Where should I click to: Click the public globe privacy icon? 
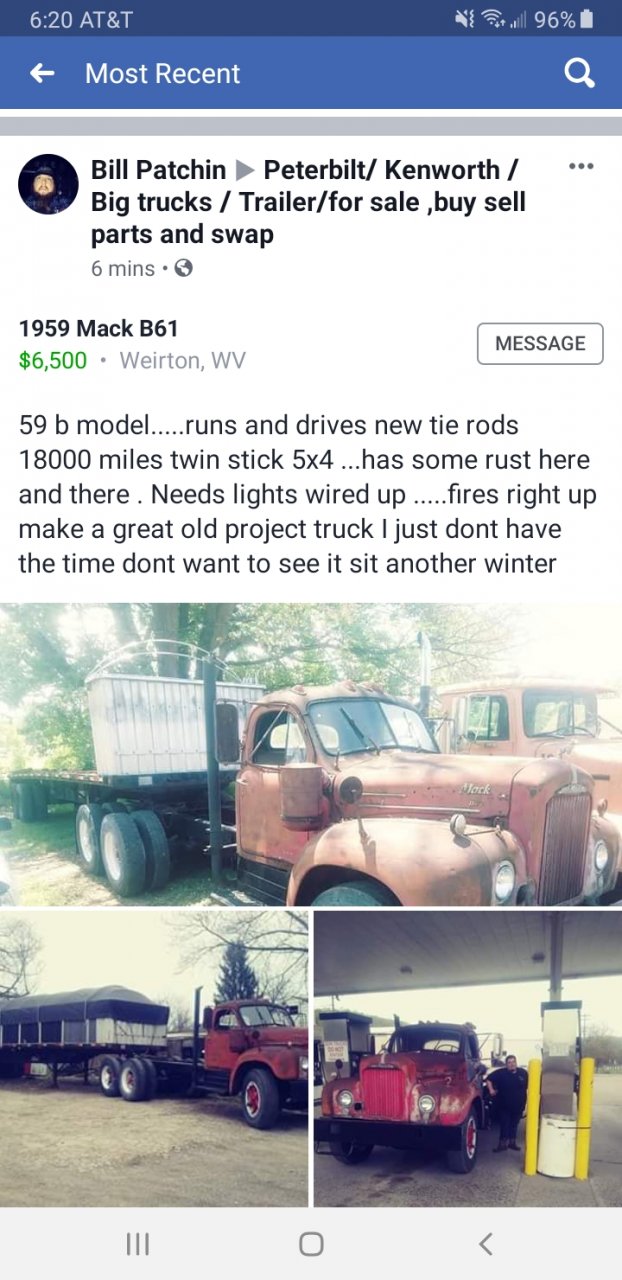coord(183,268)
